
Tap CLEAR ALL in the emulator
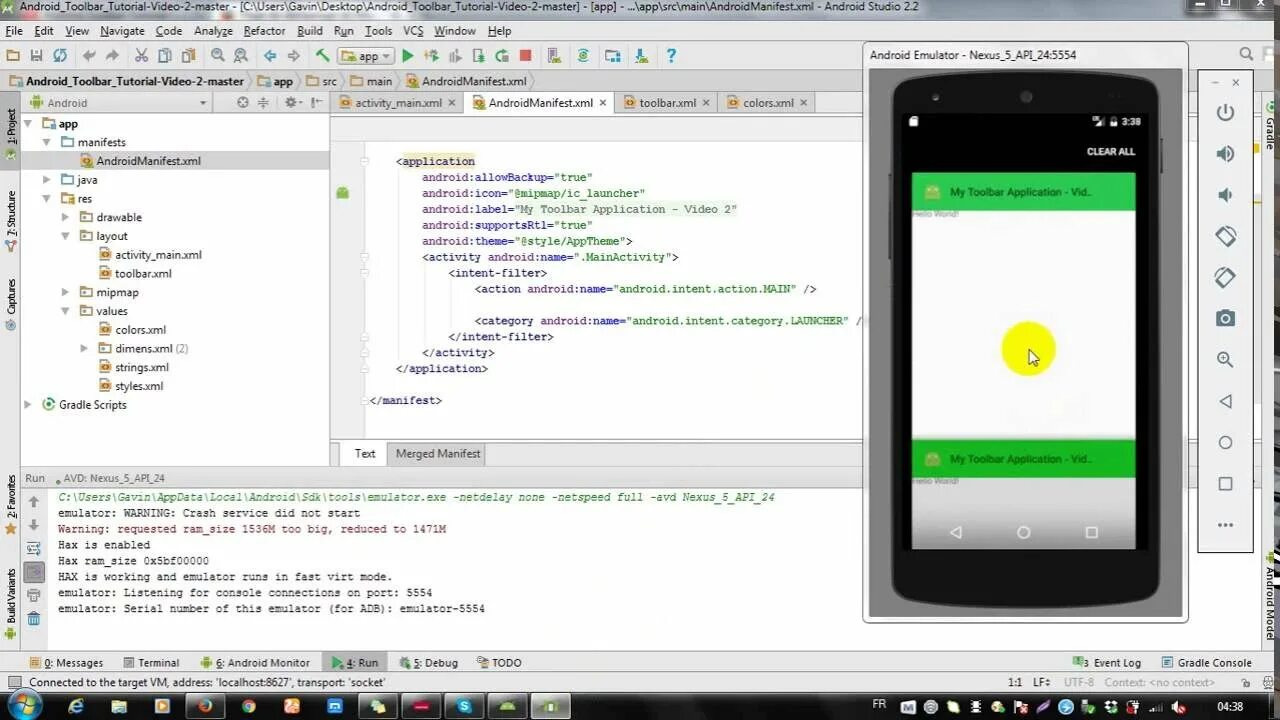(1111, 152)
